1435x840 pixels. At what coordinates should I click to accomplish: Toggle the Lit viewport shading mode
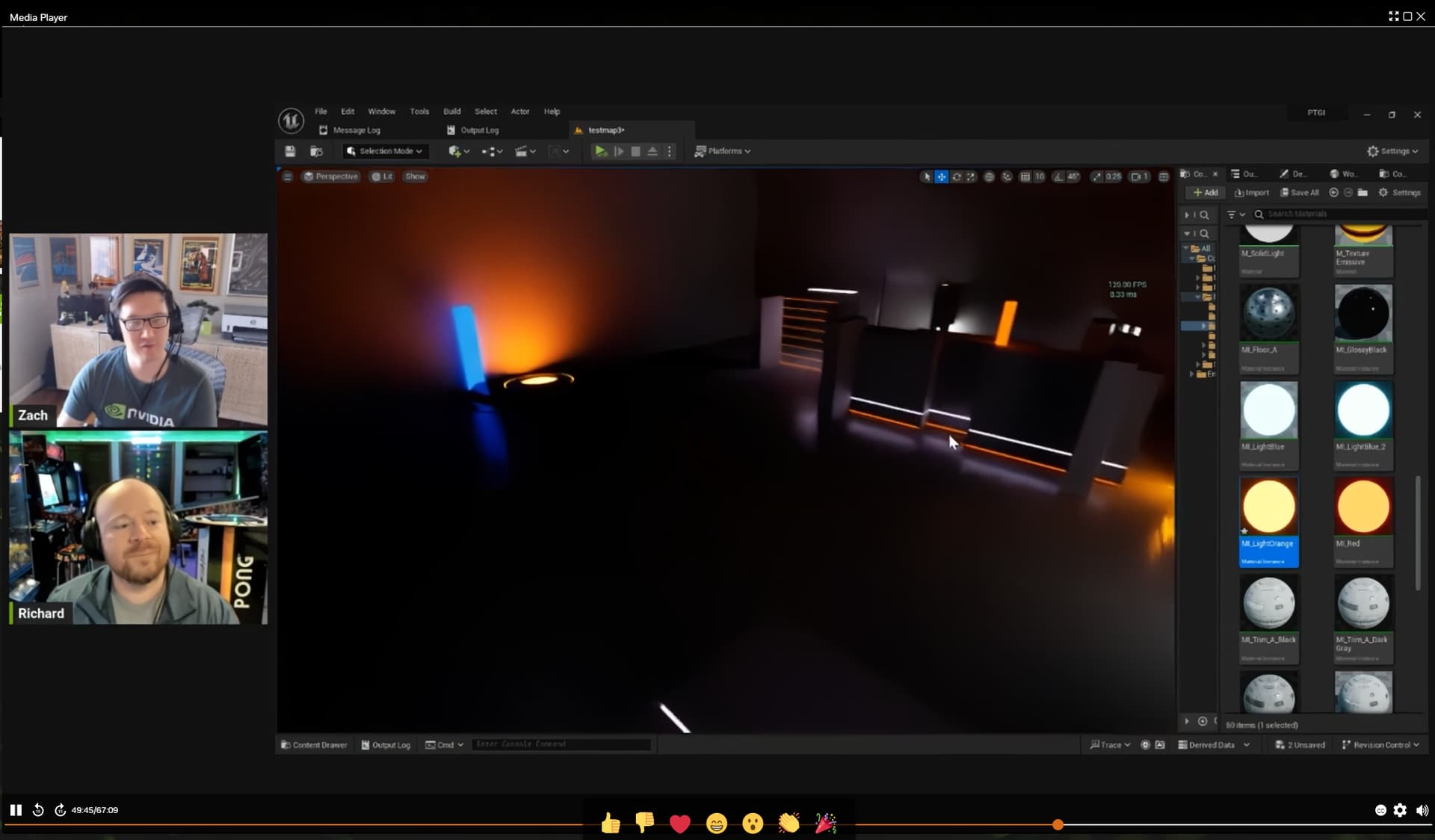[381, 176]
